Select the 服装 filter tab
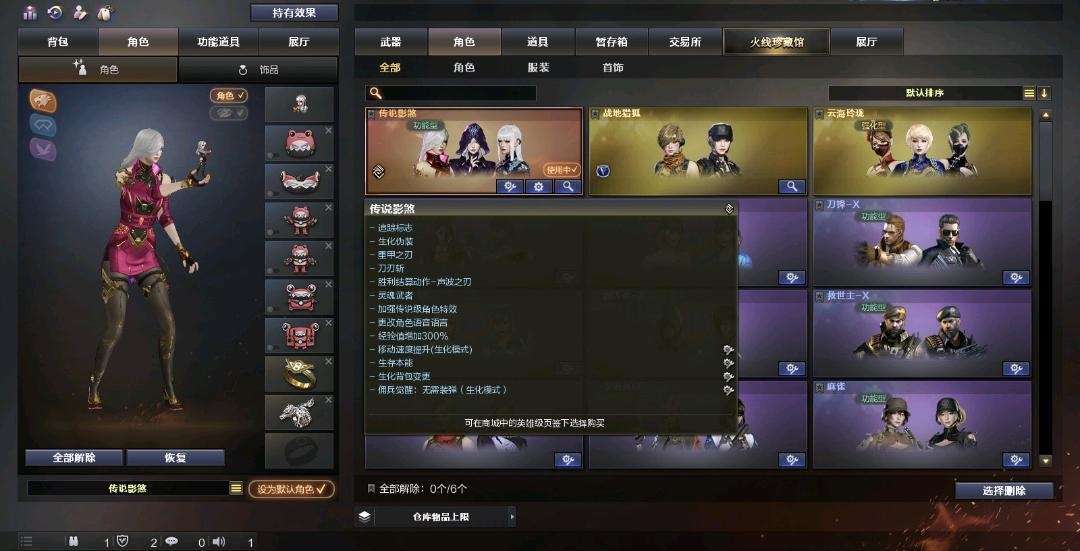This screenshot has height=551, width=1080. coord(539,67)
